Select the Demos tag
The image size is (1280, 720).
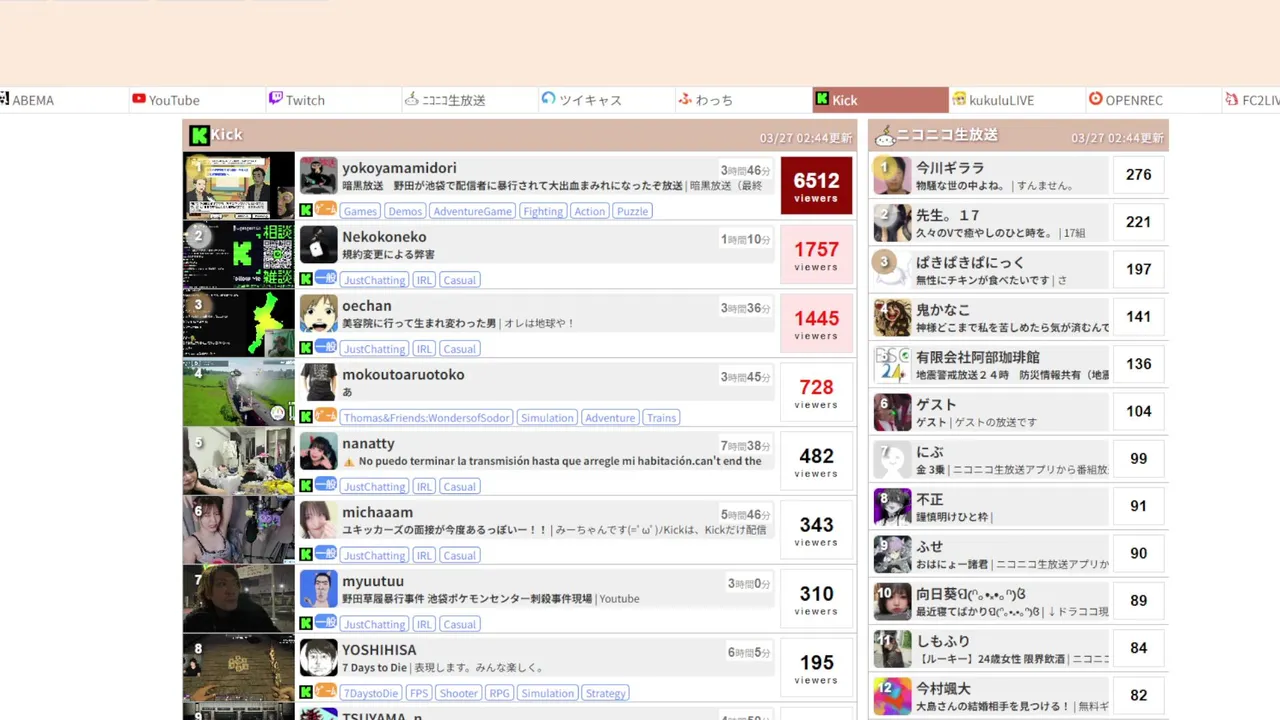405,211
